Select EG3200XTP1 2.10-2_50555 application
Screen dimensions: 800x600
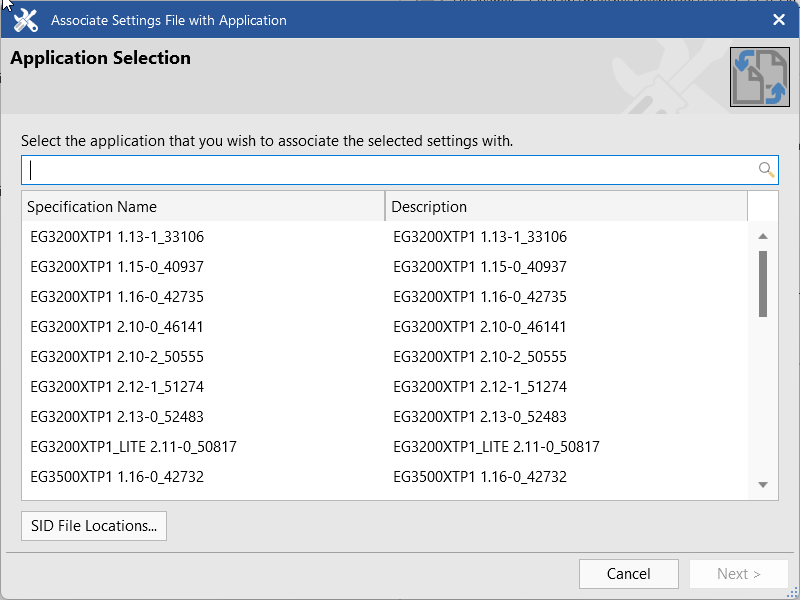[x=118, y=357]
